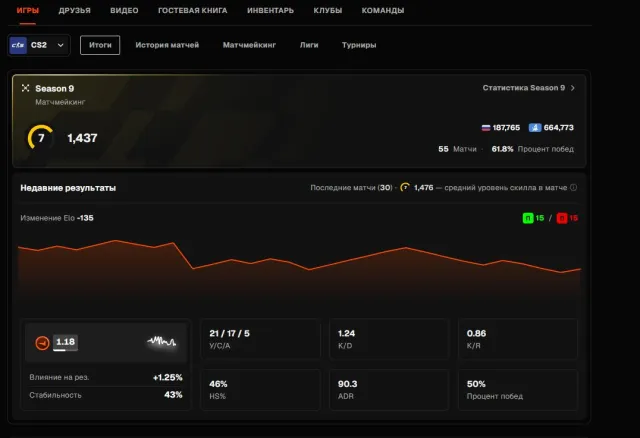Switch to the КЛУБЫ tab
The width and height of the screenshot is (640, 438).
pyautogui.click(x=328, y=11)
